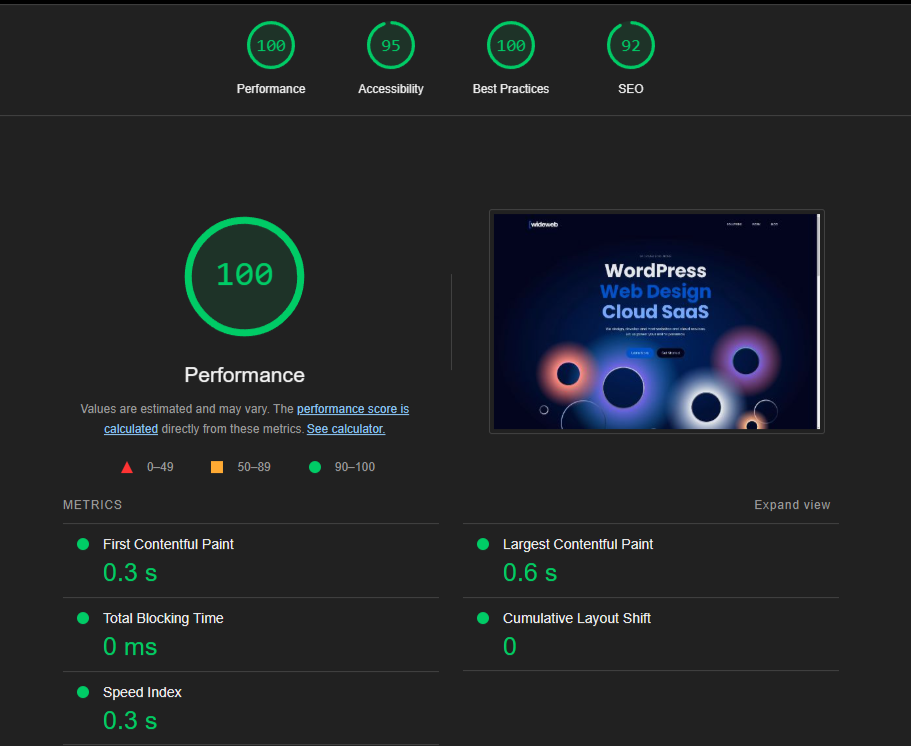The image size is (911, 746).
Task: Click the red triangle 0–49 legend icon
Action: pyautogui.click(x=127, y=467)
